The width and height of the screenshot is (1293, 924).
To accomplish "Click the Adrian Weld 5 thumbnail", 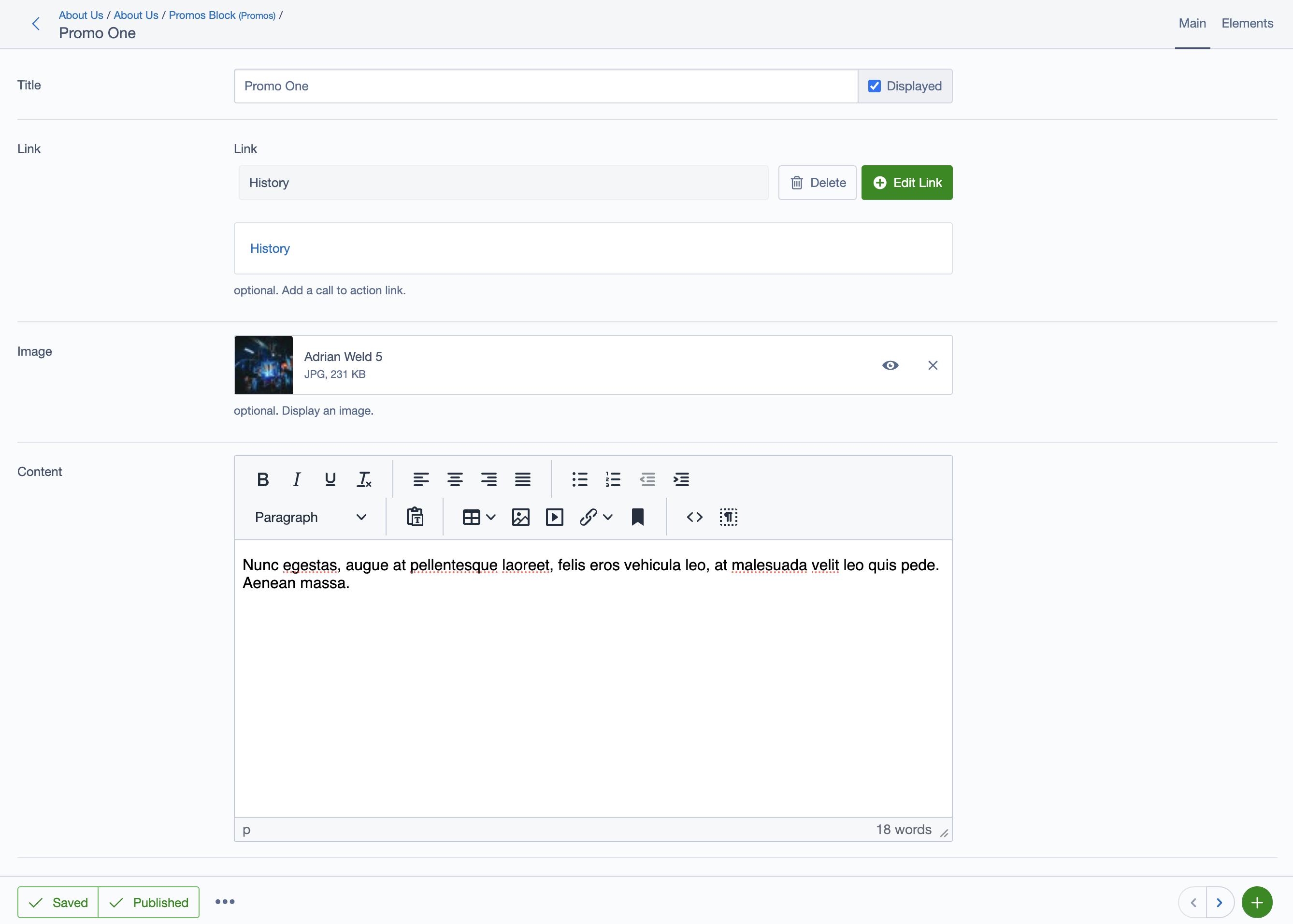I will [263, 365].
